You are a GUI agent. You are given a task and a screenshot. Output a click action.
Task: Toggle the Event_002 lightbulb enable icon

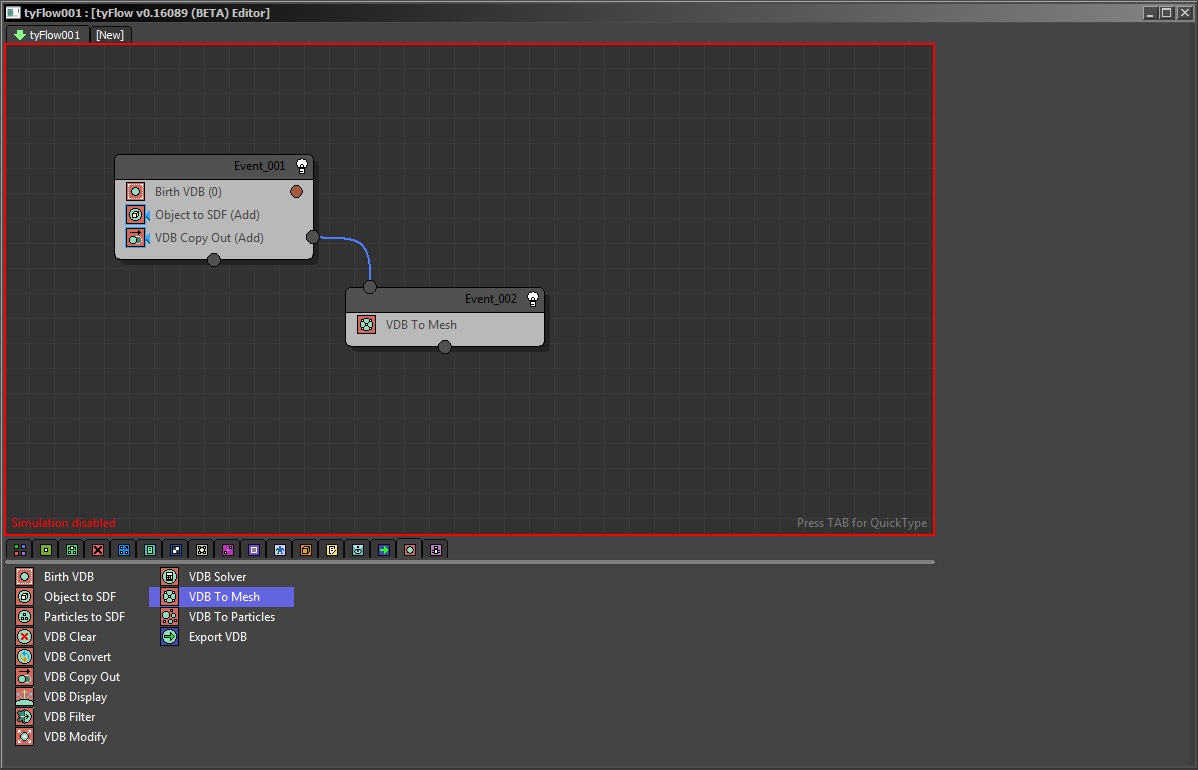coord(533,299)
